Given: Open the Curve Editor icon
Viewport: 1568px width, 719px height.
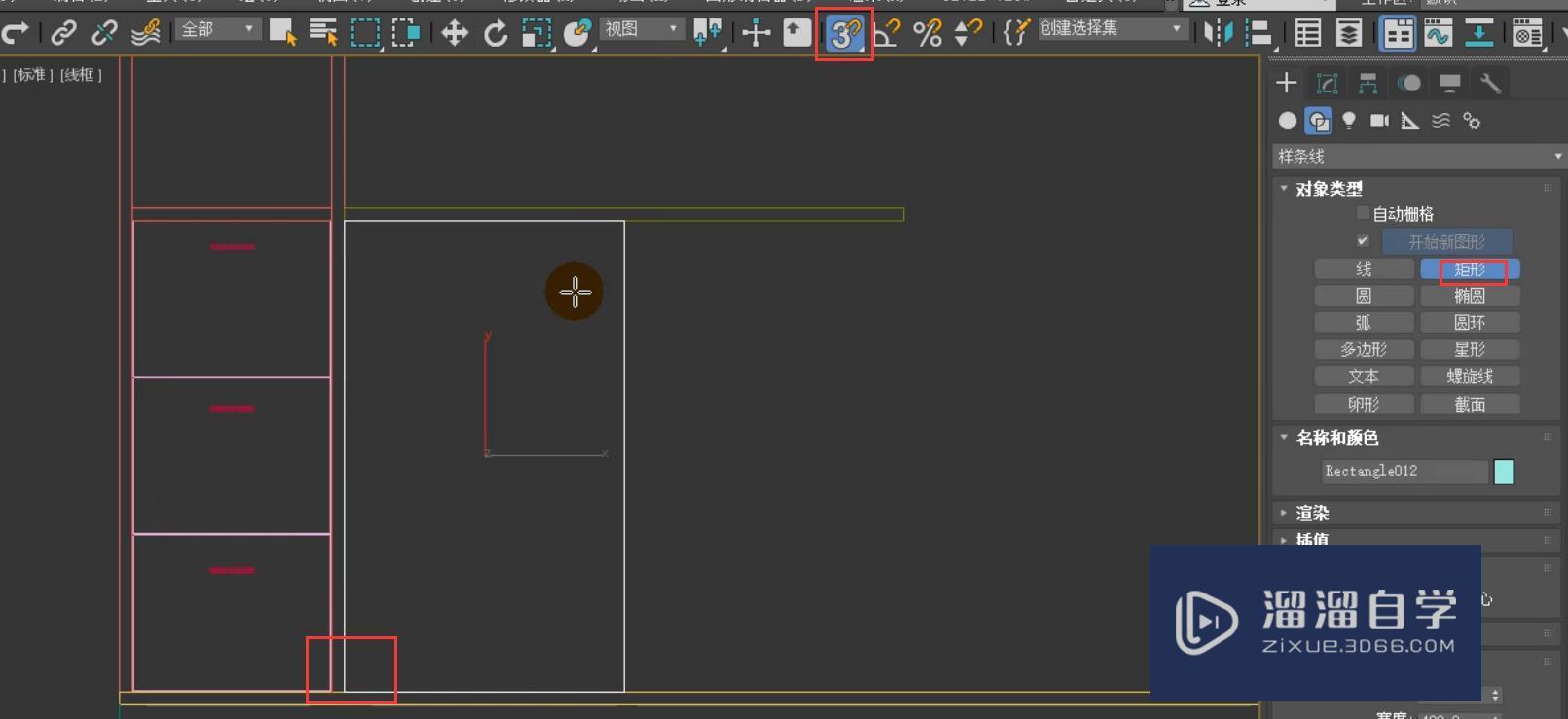Looking at the screenshot, I should click(1439, 33).
